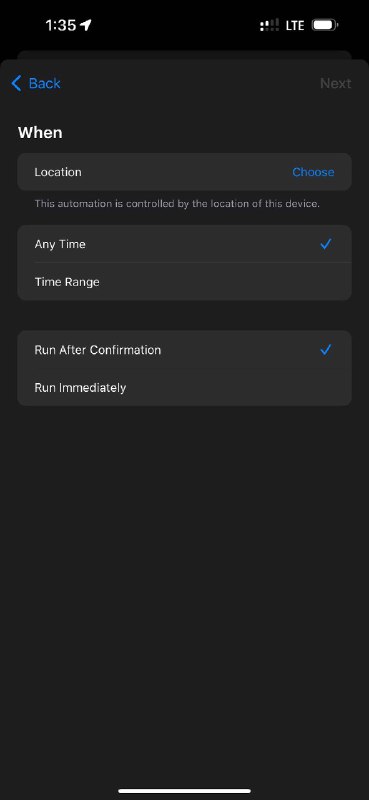This screenshot has height=800, width=369.
Task: Tap the Run After Confirmation checkmark
Action: pyautogui.click(x=326, y=349)
